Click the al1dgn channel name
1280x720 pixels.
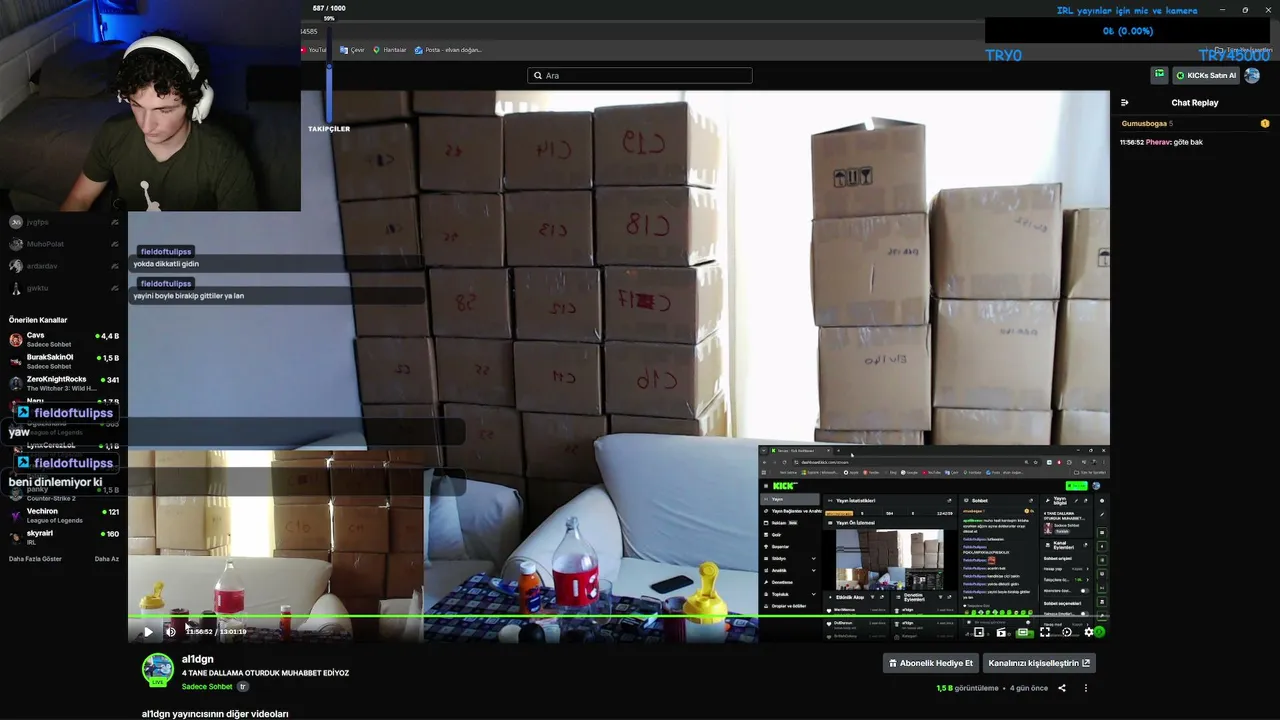click(x=197, y=659)
